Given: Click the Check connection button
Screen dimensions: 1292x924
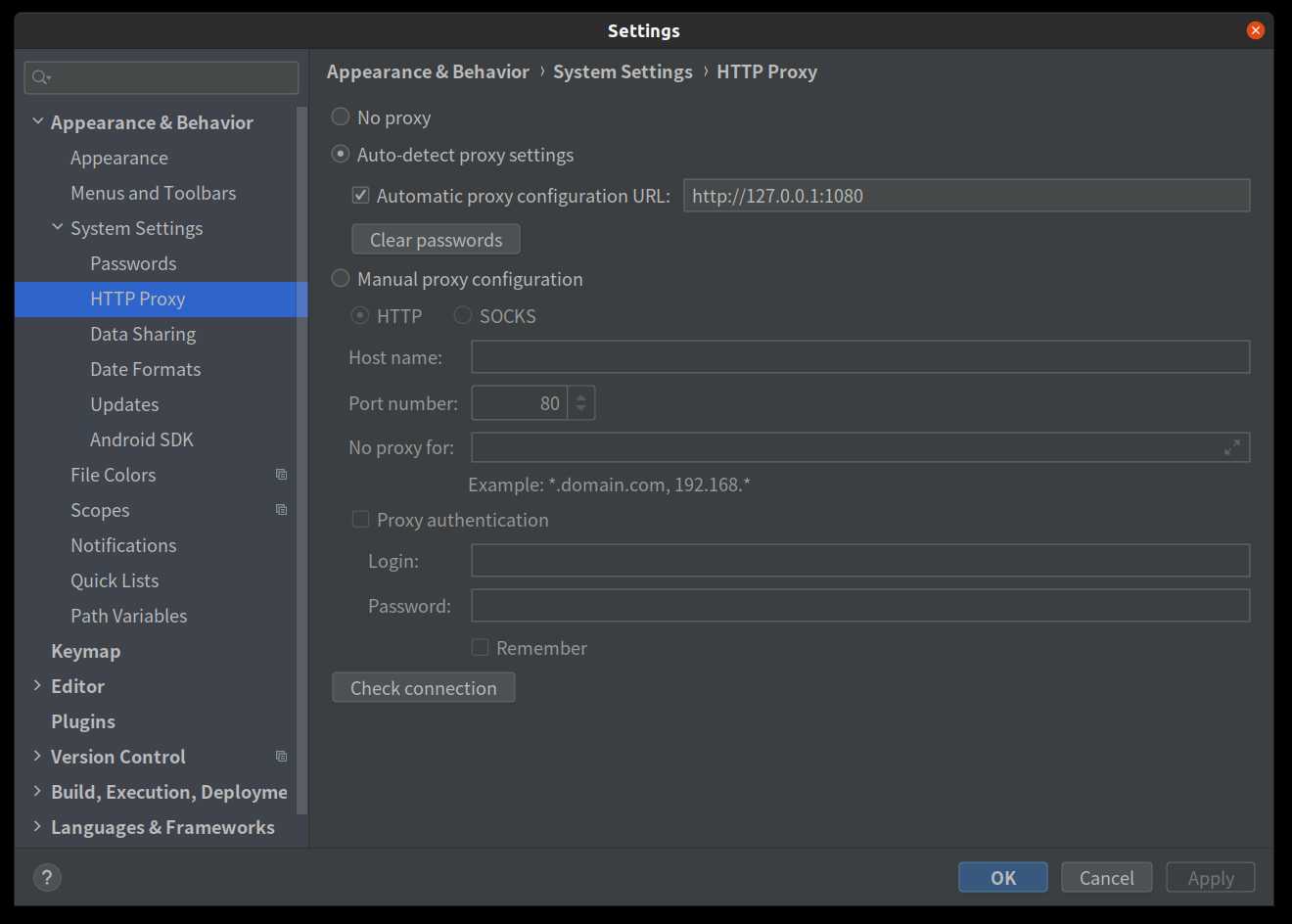Looking at the screenshot, I should 424,687.
